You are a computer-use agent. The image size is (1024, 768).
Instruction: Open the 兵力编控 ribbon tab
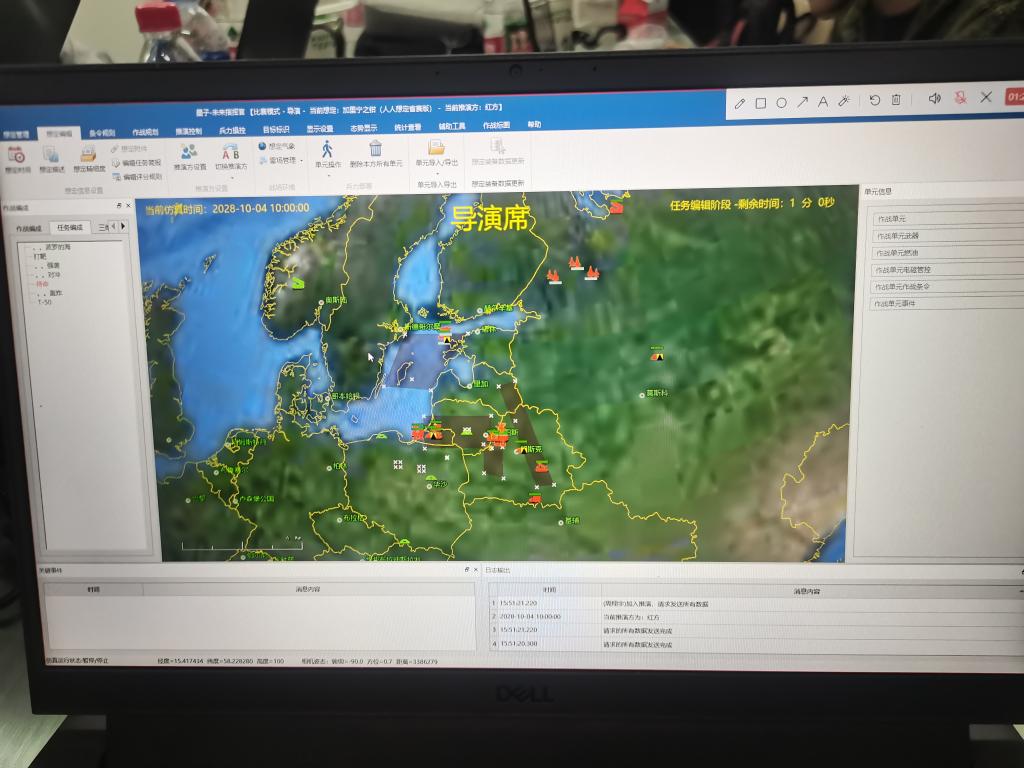click(232, 131)
